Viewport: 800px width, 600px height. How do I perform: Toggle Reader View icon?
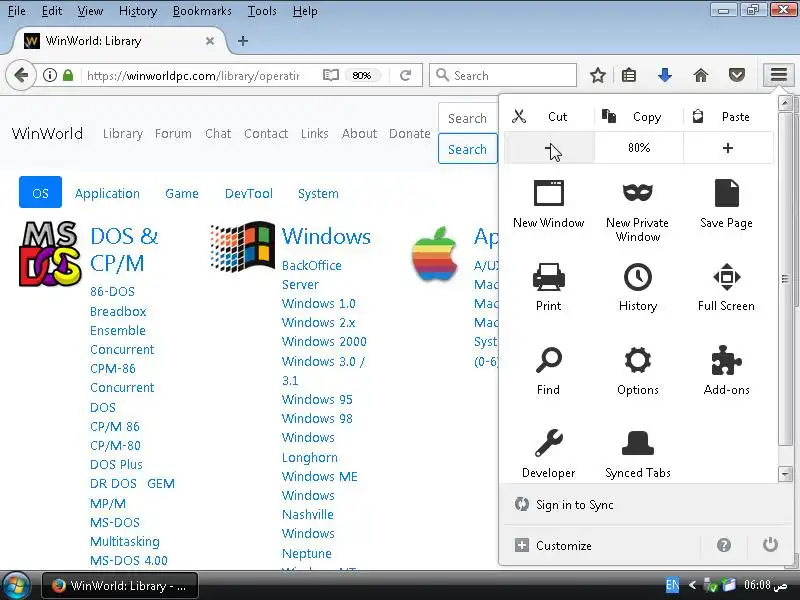click(x=331, y=76)
